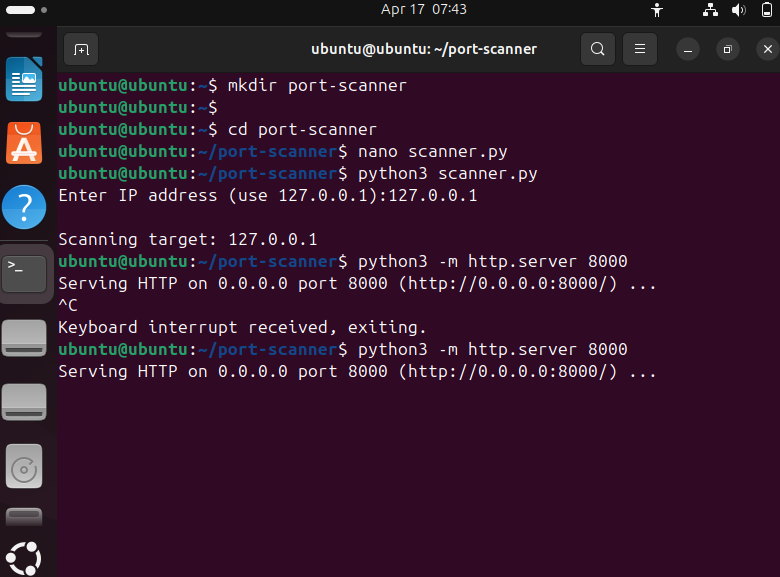Open the terminal hamburger menu
Viewport: 780px width, 577px height.
coord(639,49)
